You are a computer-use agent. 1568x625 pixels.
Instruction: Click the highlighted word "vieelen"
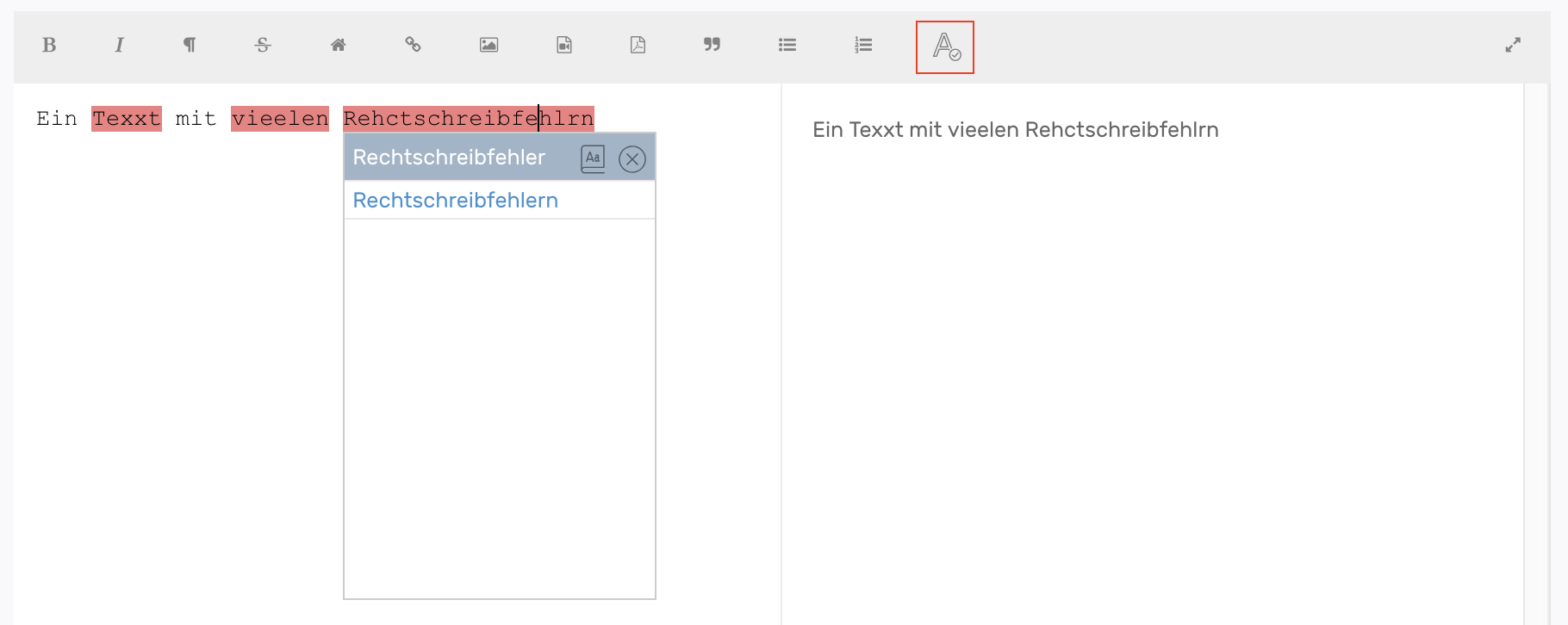tap(280, 119)
